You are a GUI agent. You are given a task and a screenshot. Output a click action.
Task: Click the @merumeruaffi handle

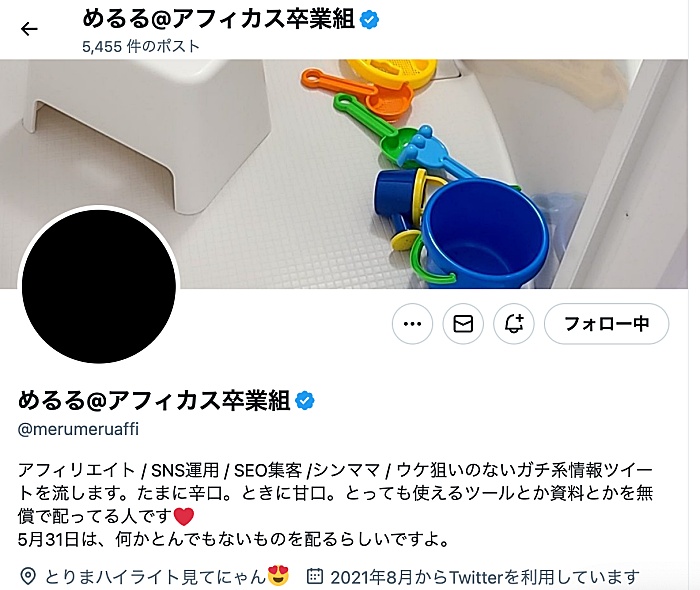pos(78,429)
